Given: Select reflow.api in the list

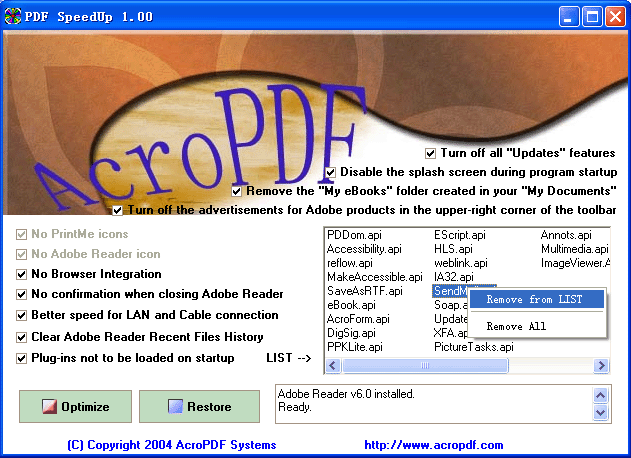Looking at the screenshot, I should [x=350, y=263].
